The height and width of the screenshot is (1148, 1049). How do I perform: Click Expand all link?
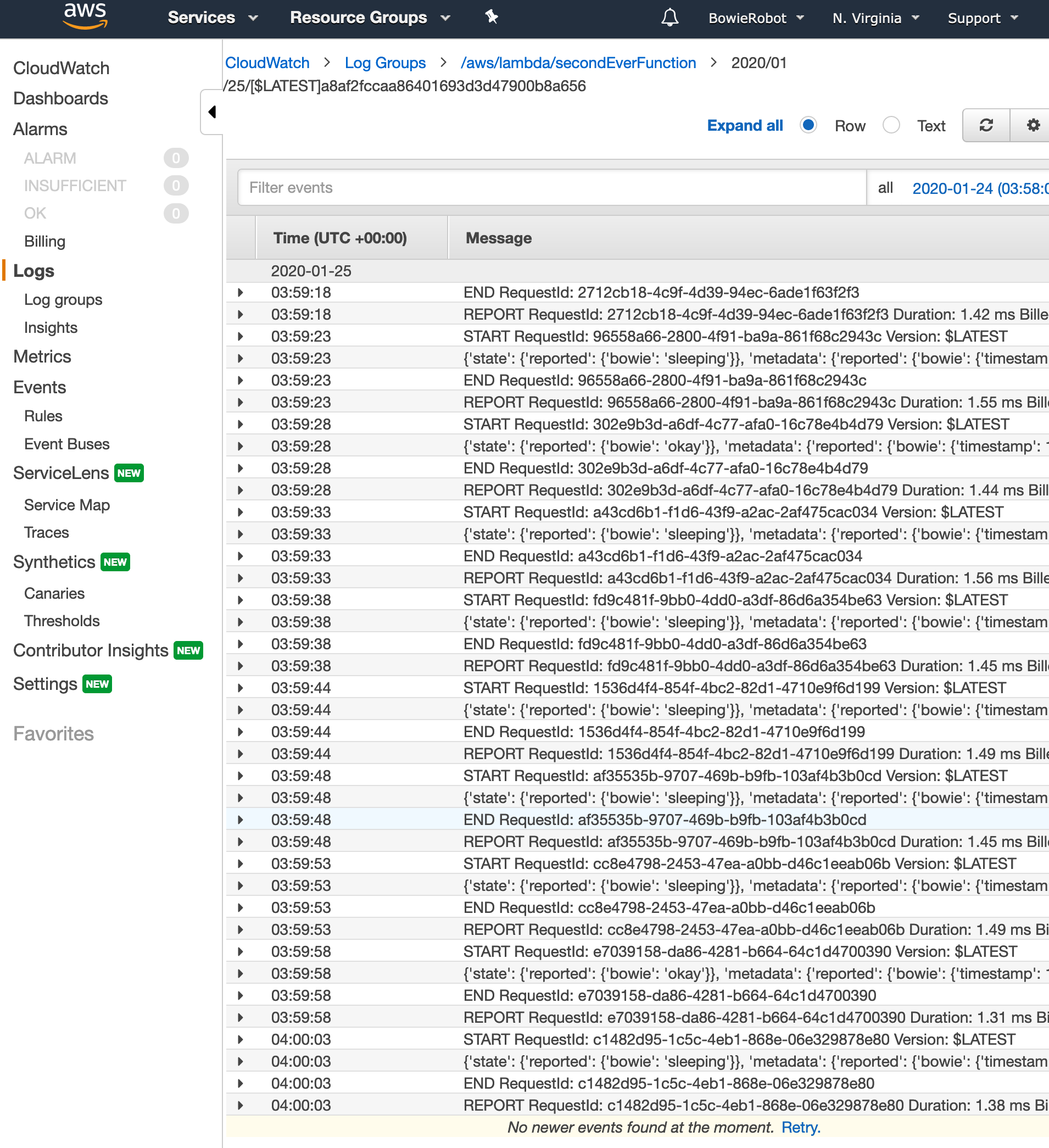coord(744,126)
